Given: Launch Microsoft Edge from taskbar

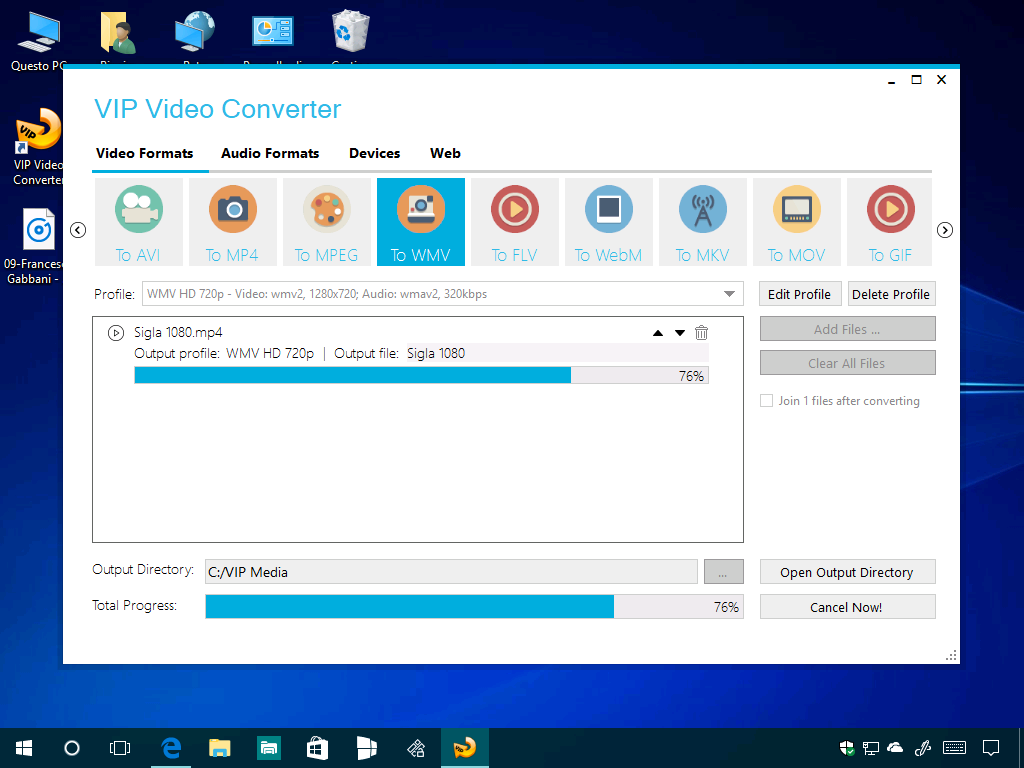Looking at the screenshot, I should point(171,748).
